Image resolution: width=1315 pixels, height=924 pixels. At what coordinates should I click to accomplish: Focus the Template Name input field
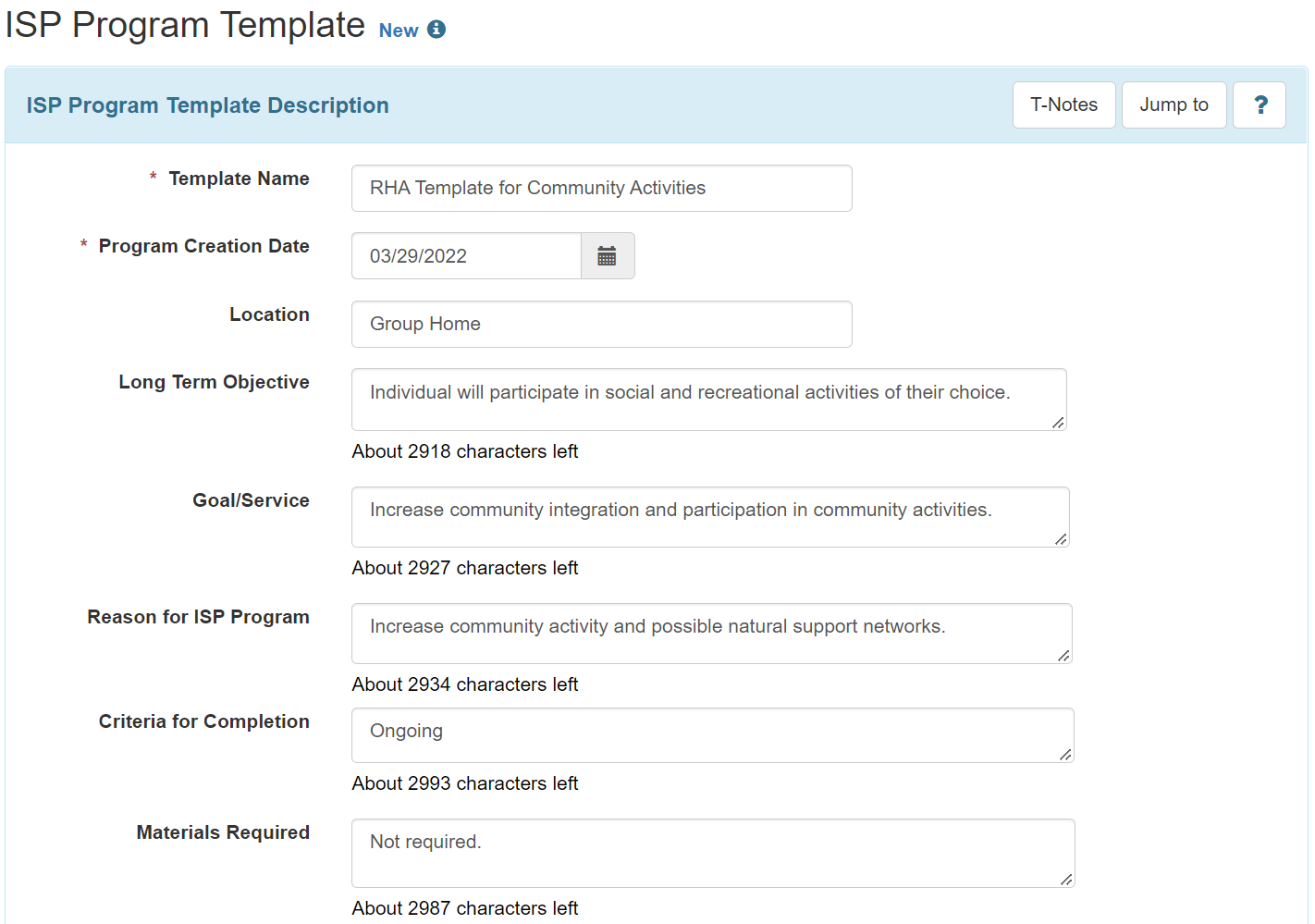coord(602,189)
